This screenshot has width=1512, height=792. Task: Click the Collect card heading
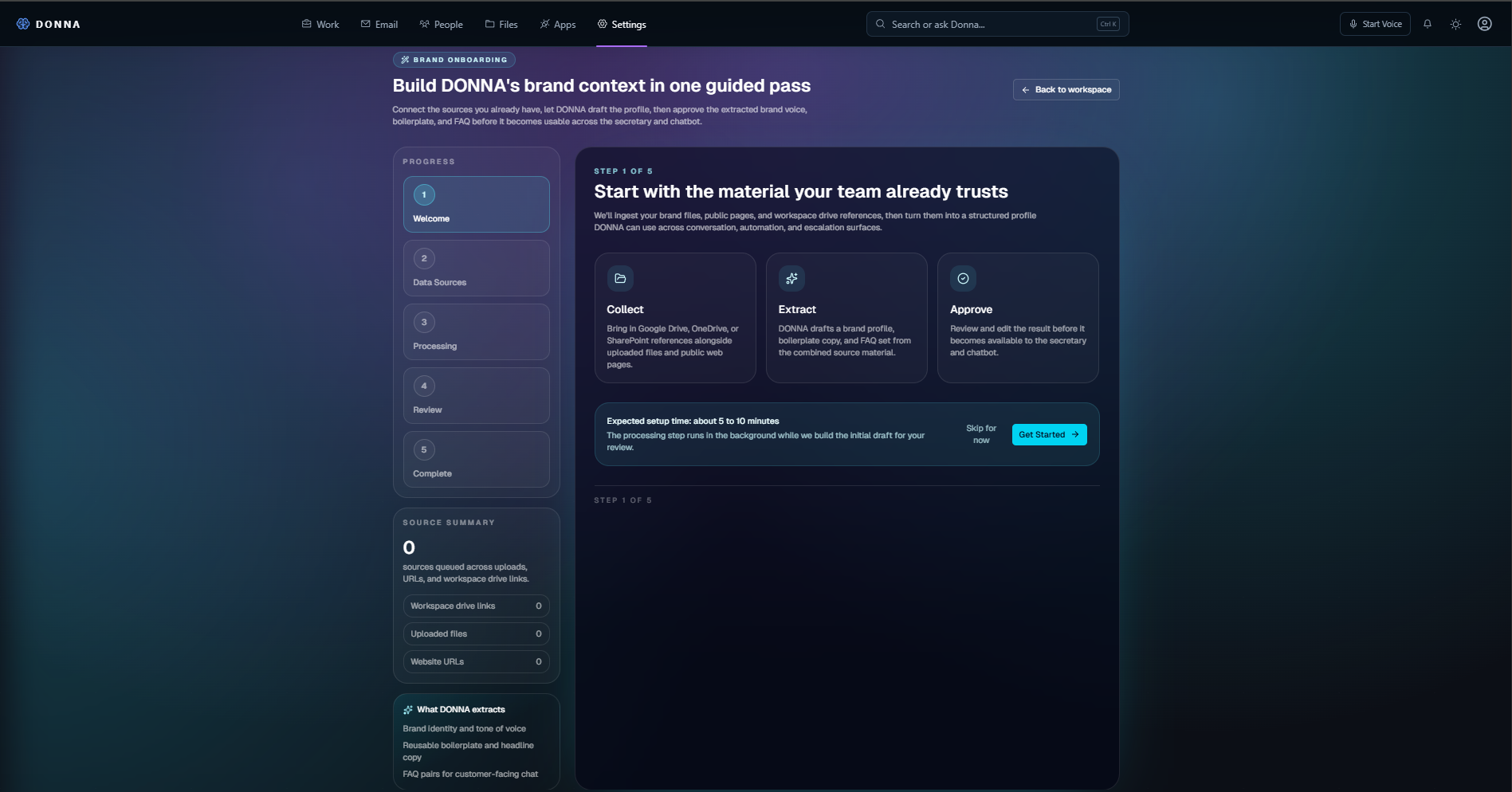tap(625, 309)
